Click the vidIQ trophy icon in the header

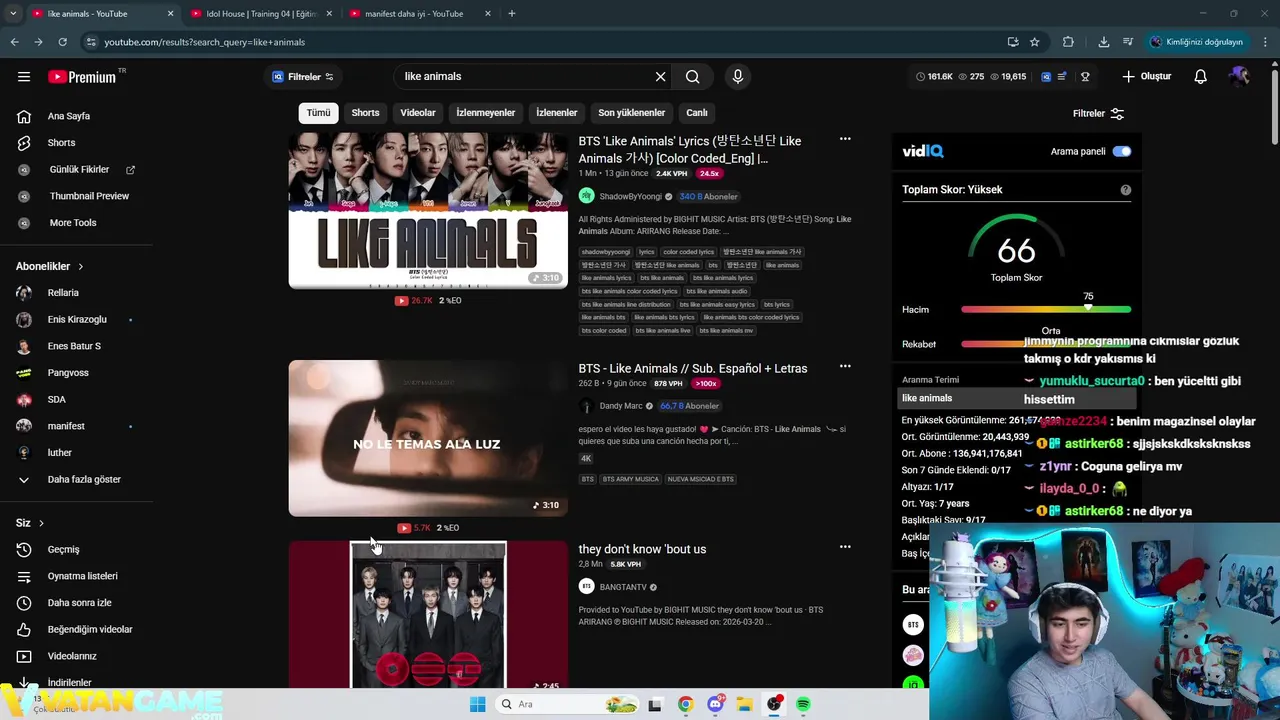(x=1085, y=77)
